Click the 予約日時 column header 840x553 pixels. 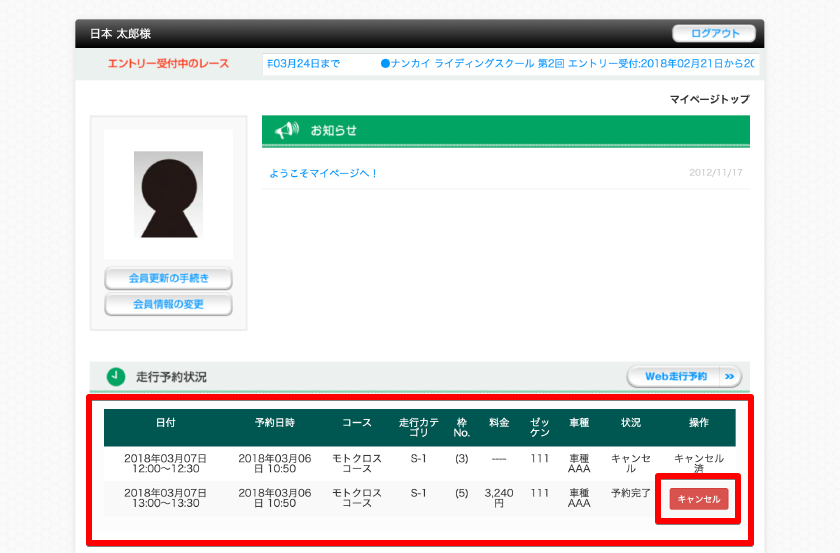pyautogui.click(x=275, y=422)
